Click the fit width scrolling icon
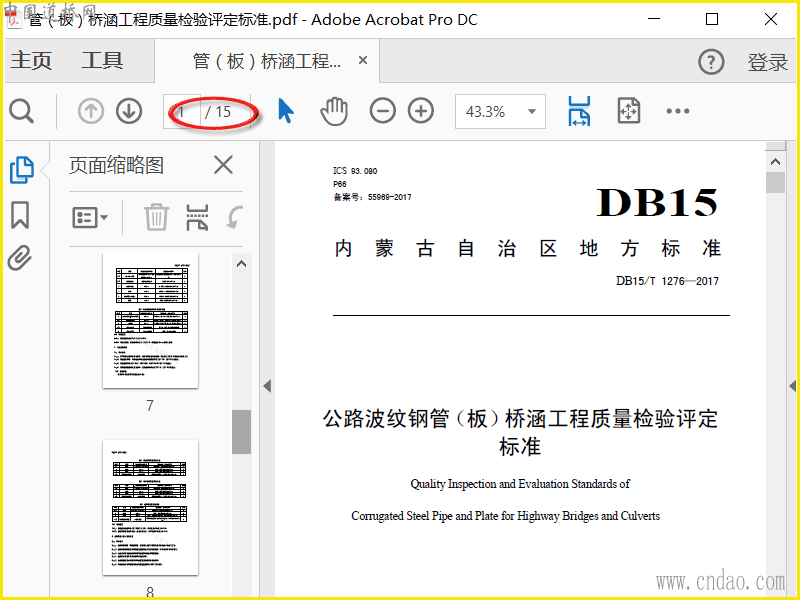800x600 pixels. pyautogui.click(x=580, y=111)
